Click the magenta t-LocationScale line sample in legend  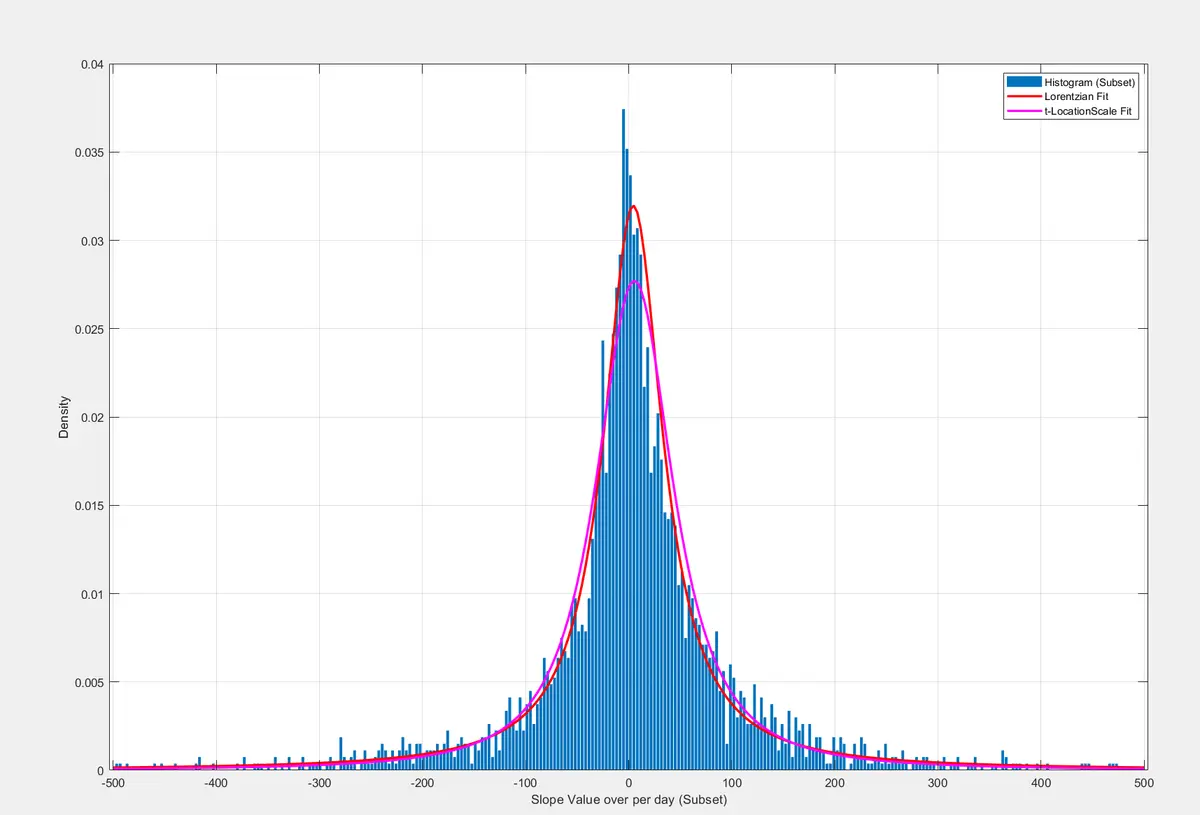coord(1022,111)
